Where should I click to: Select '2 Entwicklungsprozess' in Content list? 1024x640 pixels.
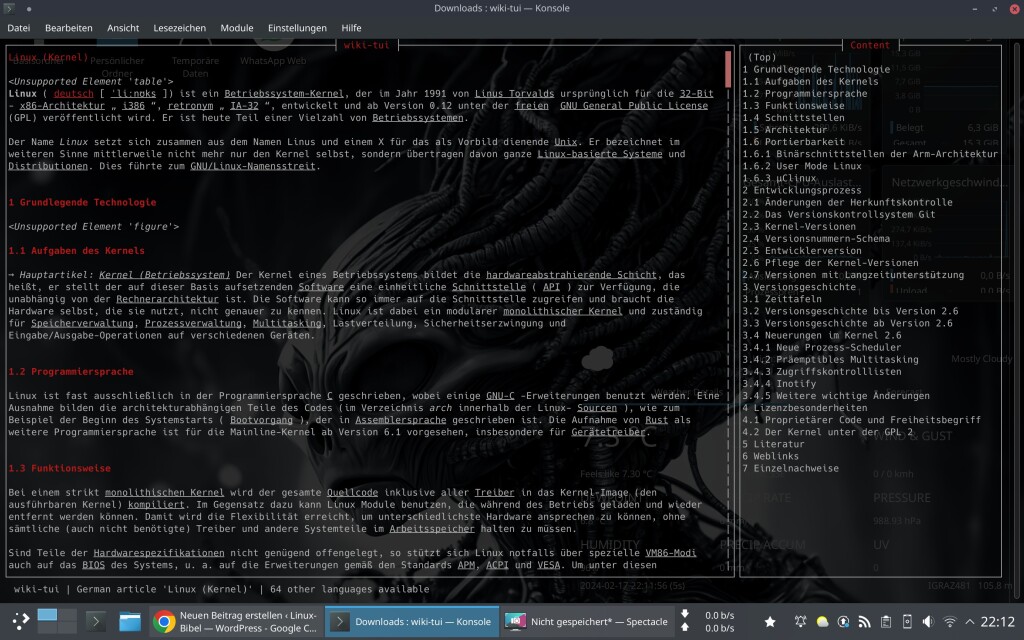point(801,190)
